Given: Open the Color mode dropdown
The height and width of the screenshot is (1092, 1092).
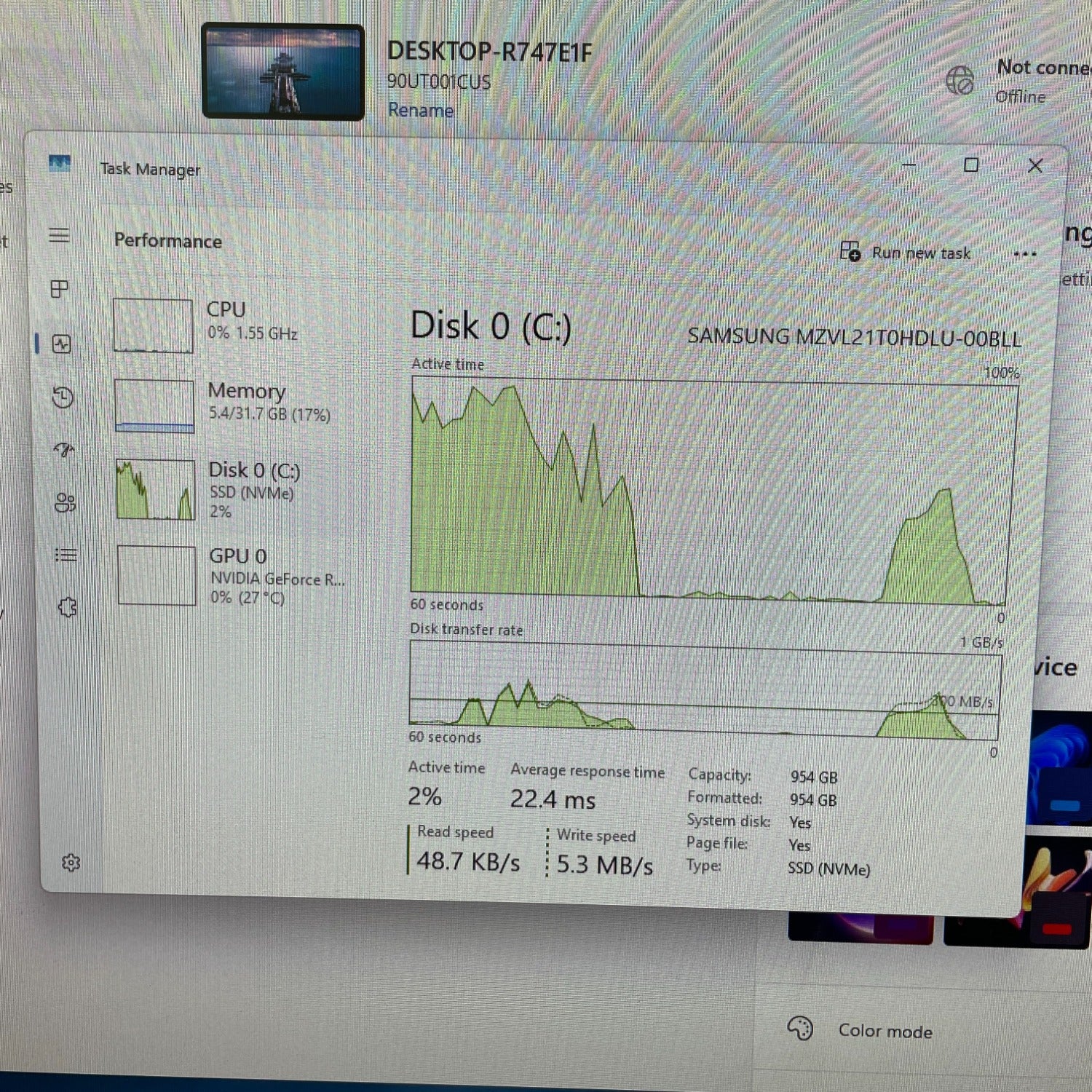Looking at the screenshot, I should tap(885, 1031).
